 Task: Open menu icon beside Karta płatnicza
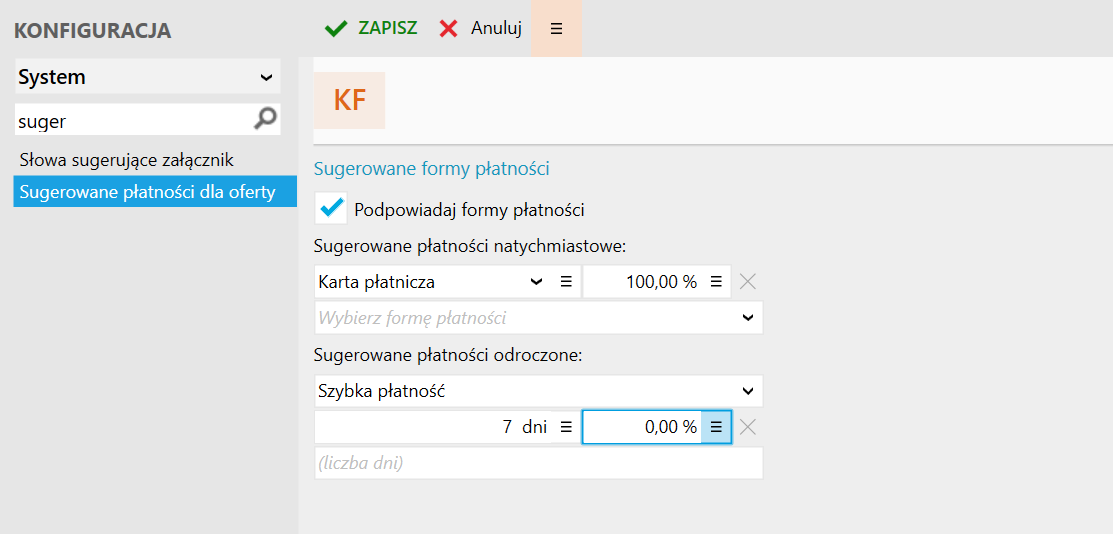click(x=566, y=282)
